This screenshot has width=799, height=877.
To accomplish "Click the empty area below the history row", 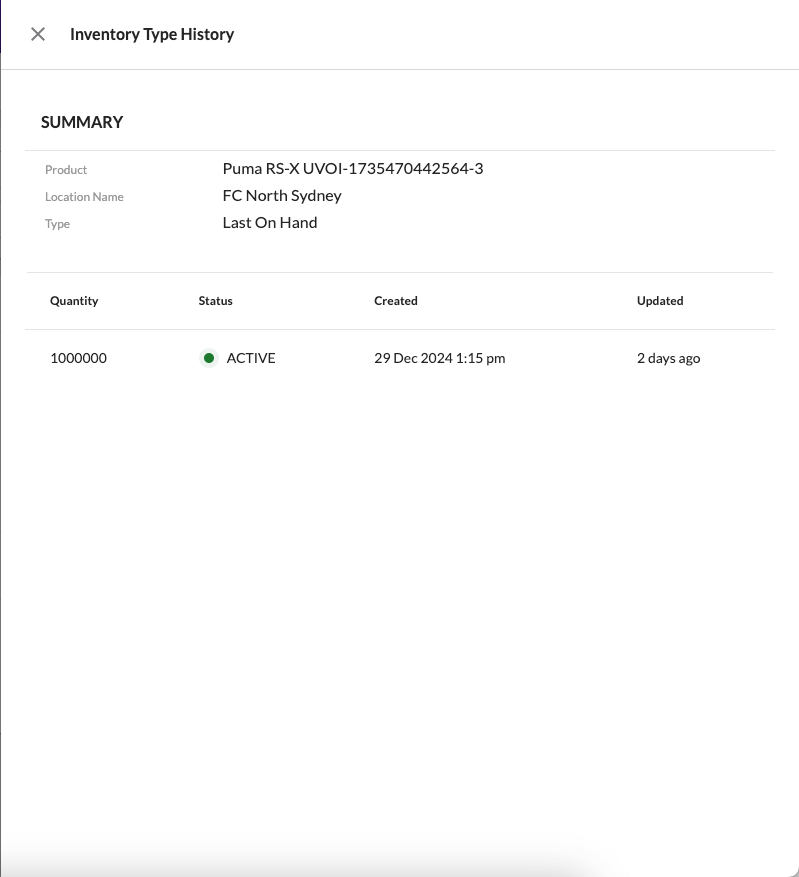I will 400,600.
